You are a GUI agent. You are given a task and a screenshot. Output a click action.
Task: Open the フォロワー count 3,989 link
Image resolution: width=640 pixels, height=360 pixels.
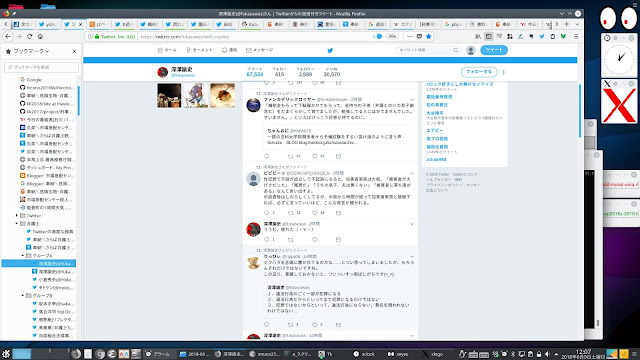305,72
